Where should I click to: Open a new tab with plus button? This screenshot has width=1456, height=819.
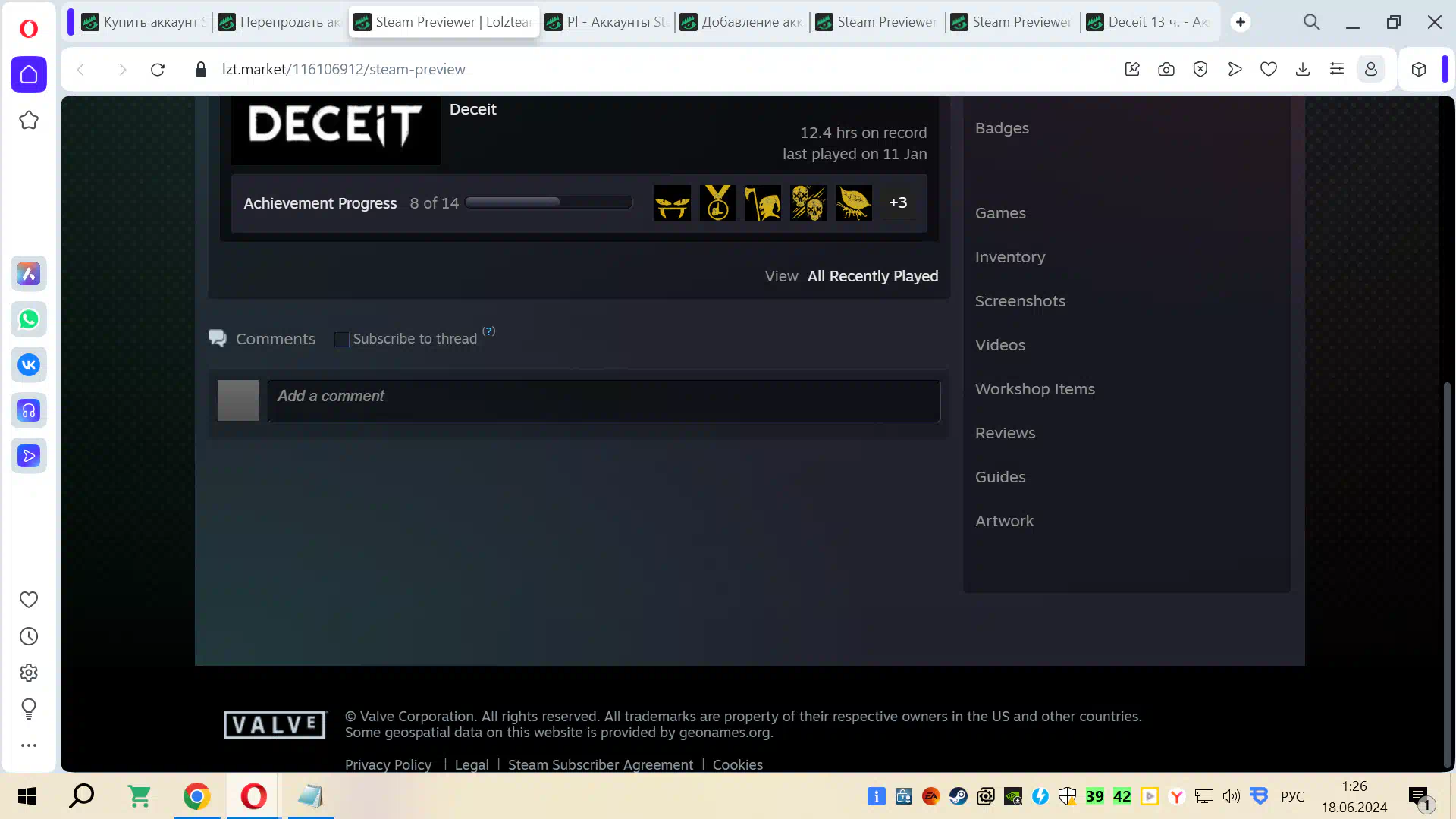(x=1241, y=22)
